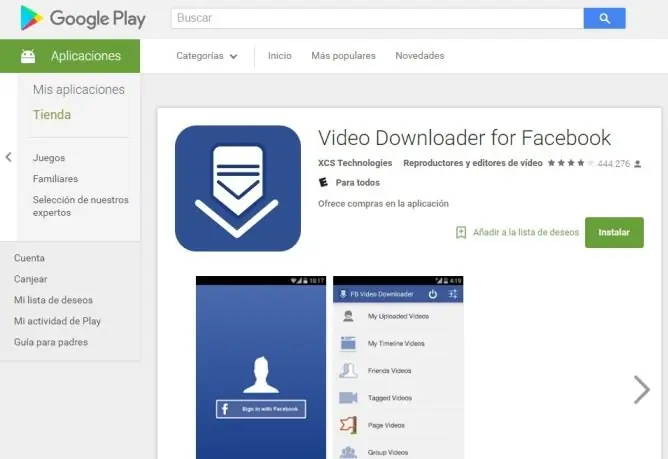The width and height of the screenshot is (668, 459).
Task: Click the green Instalar button
Action: point(614,232)
